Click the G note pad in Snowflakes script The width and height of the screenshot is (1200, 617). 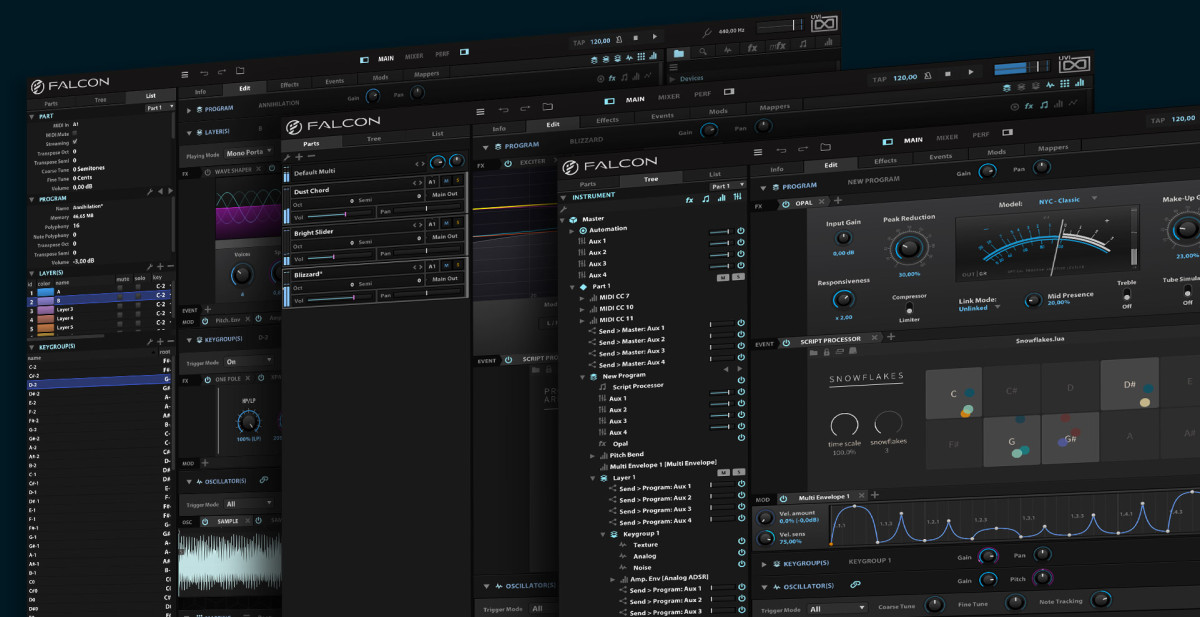pos(1012,442)
